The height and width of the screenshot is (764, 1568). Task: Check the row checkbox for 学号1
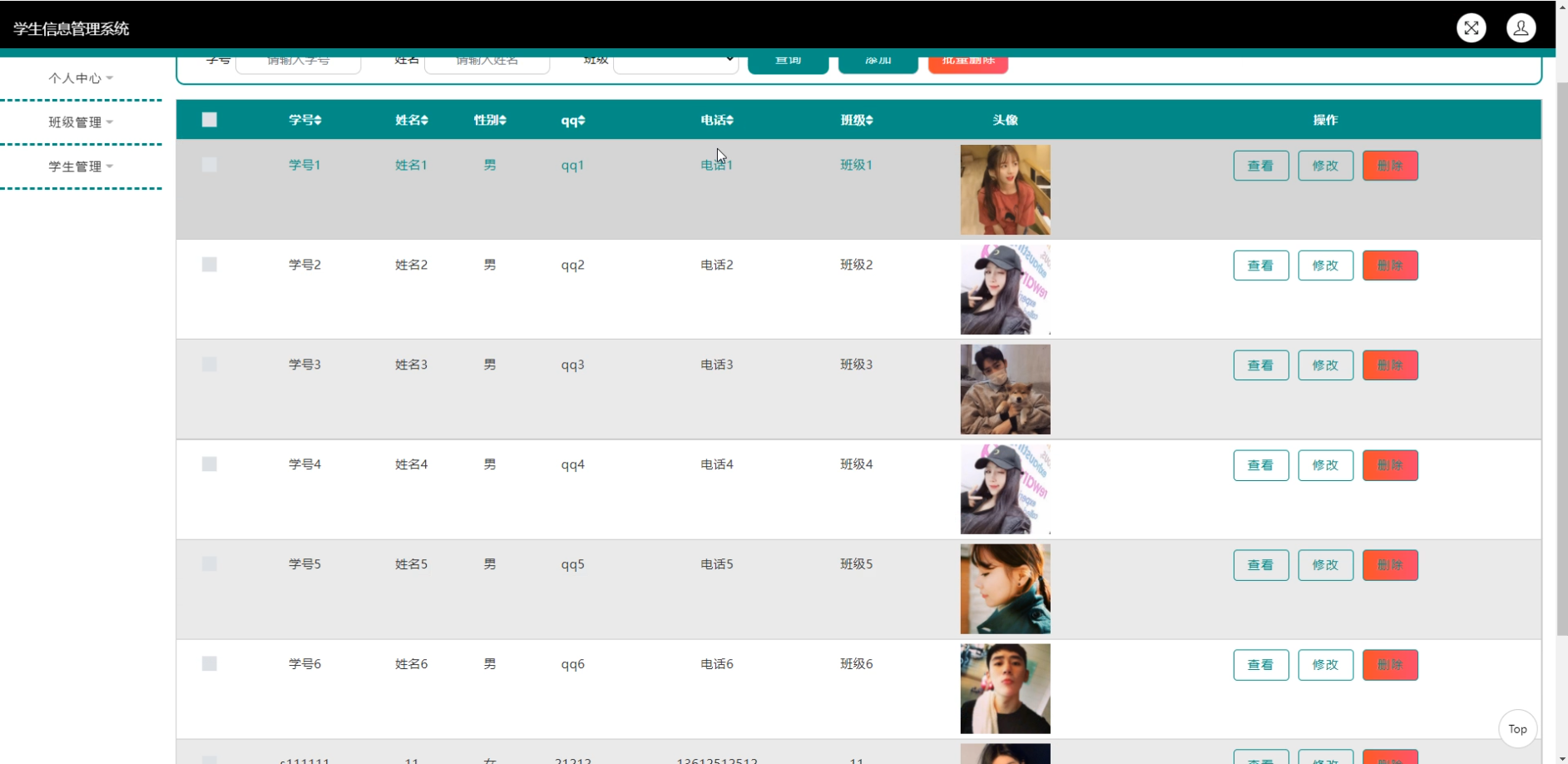(x=210, y=165)
